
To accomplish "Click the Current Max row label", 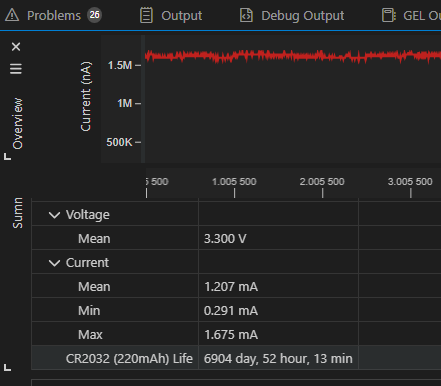I will click(x=90, y=335).
